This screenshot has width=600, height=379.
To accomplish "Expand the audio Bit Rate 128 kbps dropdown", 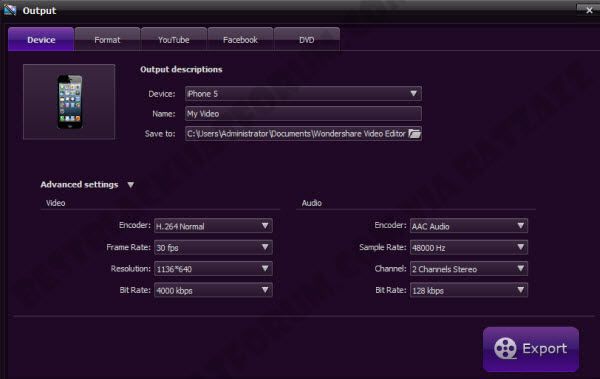I will pyautogui.click(x=469, y=290).
